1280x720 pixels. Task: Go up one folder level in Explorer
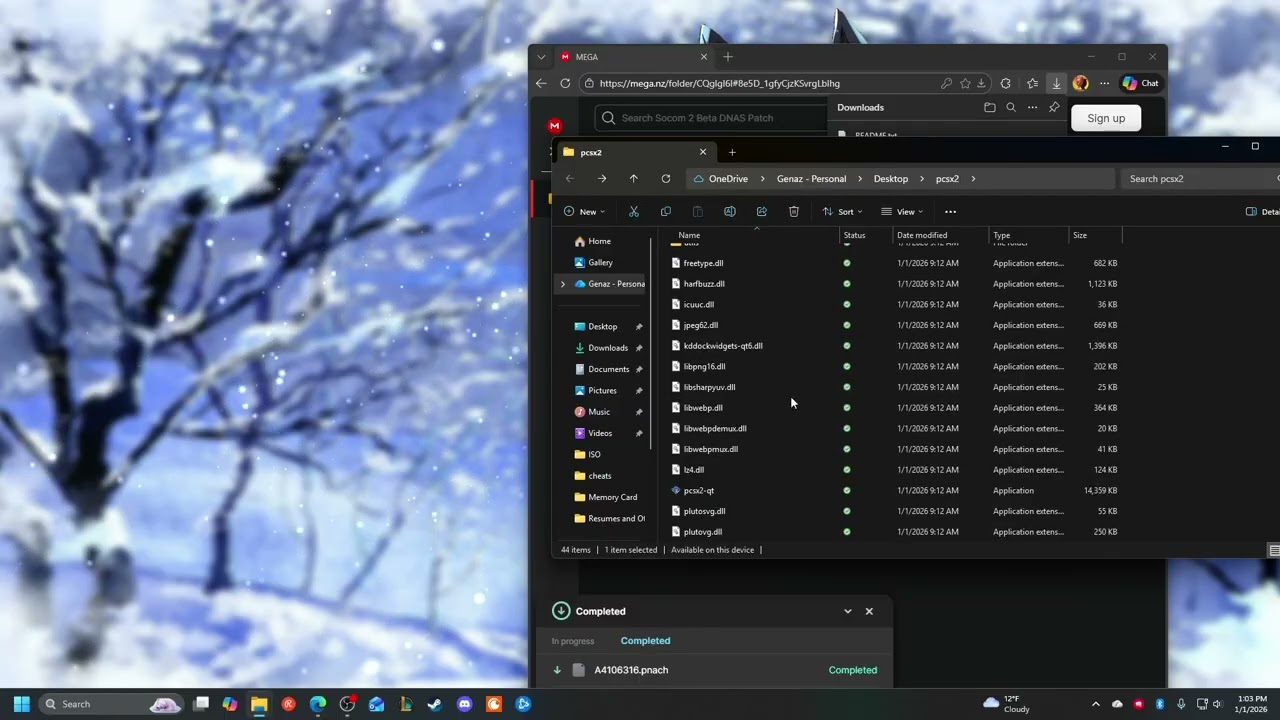(x=634, y=179)
